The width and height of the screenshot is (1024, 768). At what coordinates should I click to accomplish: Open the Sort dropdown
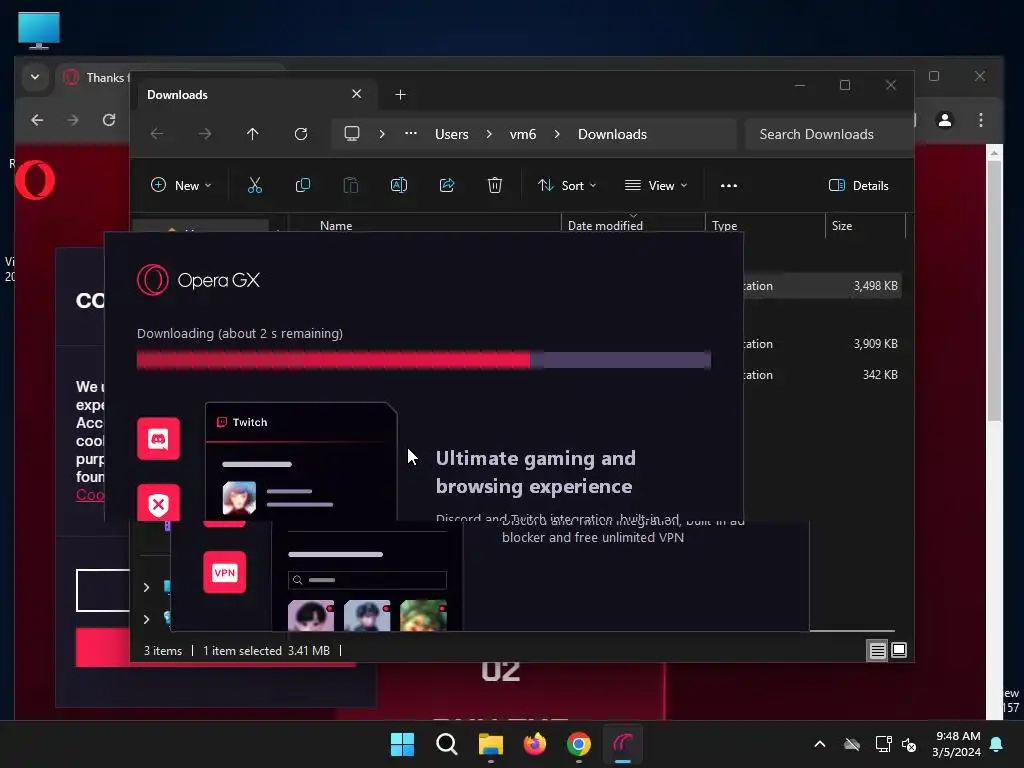(567, 185)
